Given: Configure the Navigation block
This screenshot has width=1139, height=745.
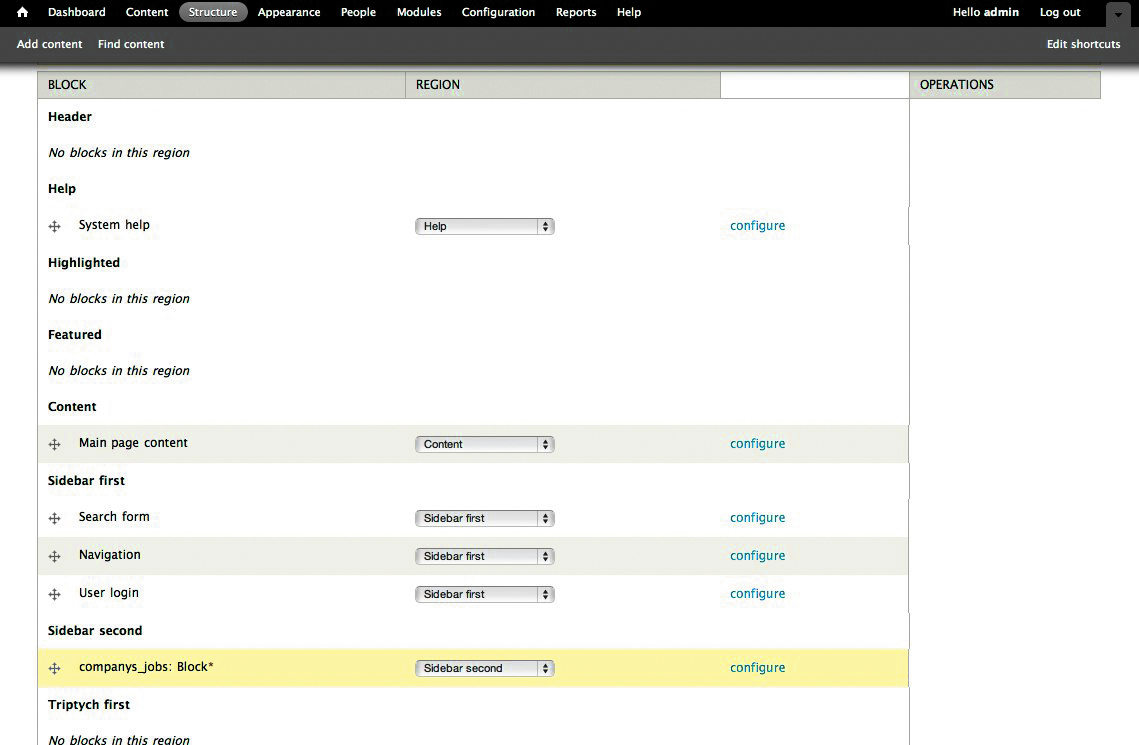Looking at the screenshot, I should tap(758, 555).
